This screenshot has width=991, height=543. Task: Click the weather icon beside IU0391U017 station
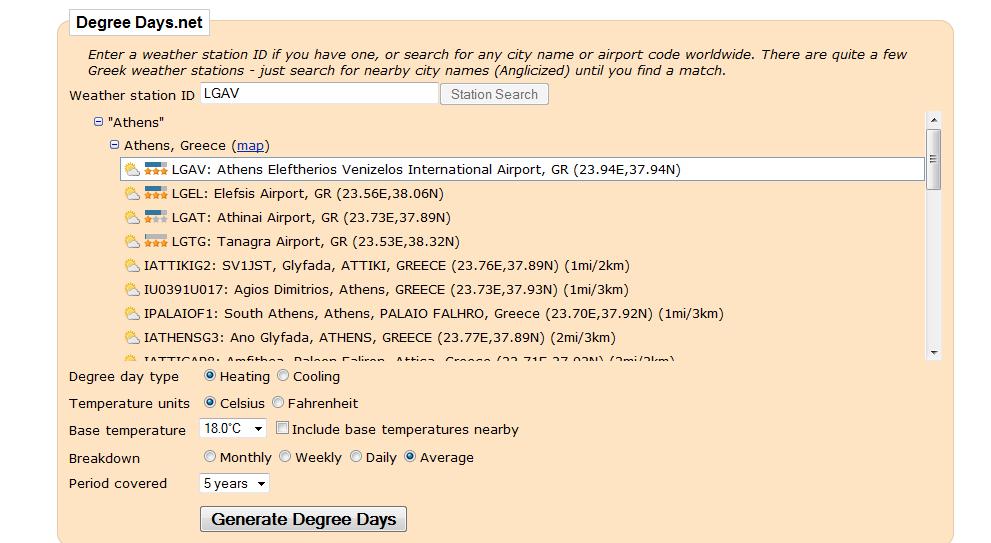pyautogui.click(x=131, y=290)
